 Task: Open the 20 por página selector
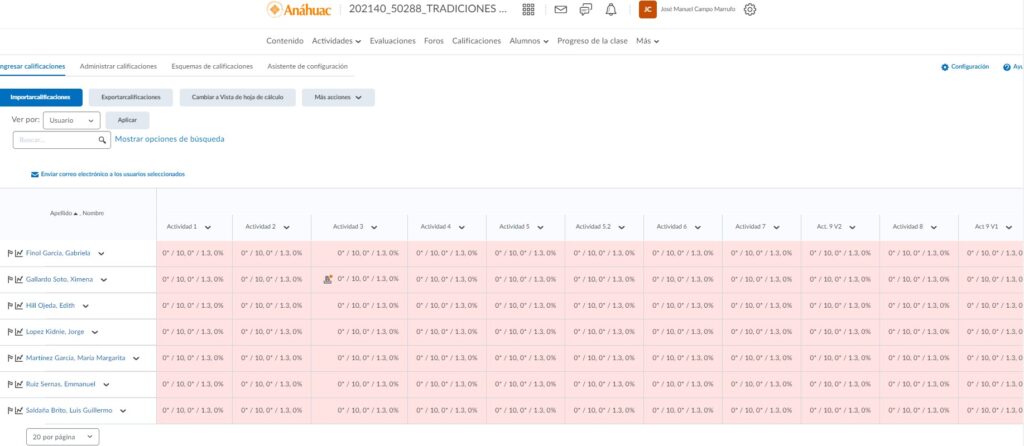click(62, 437)
